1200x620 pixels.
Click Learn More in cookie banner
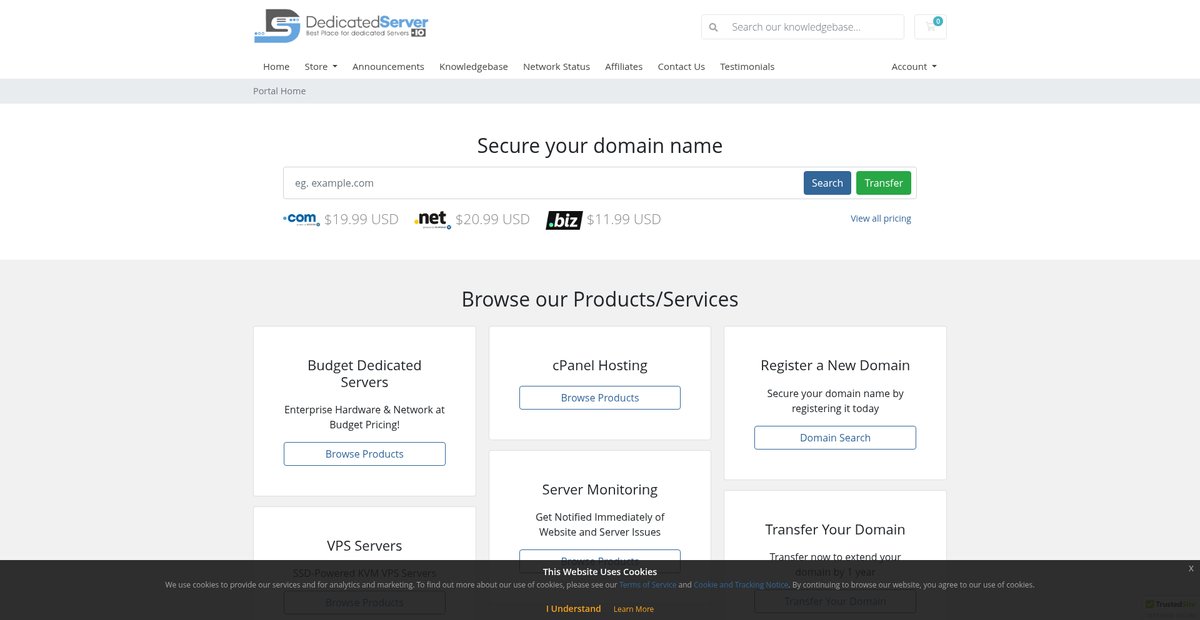tap(633, 609)
